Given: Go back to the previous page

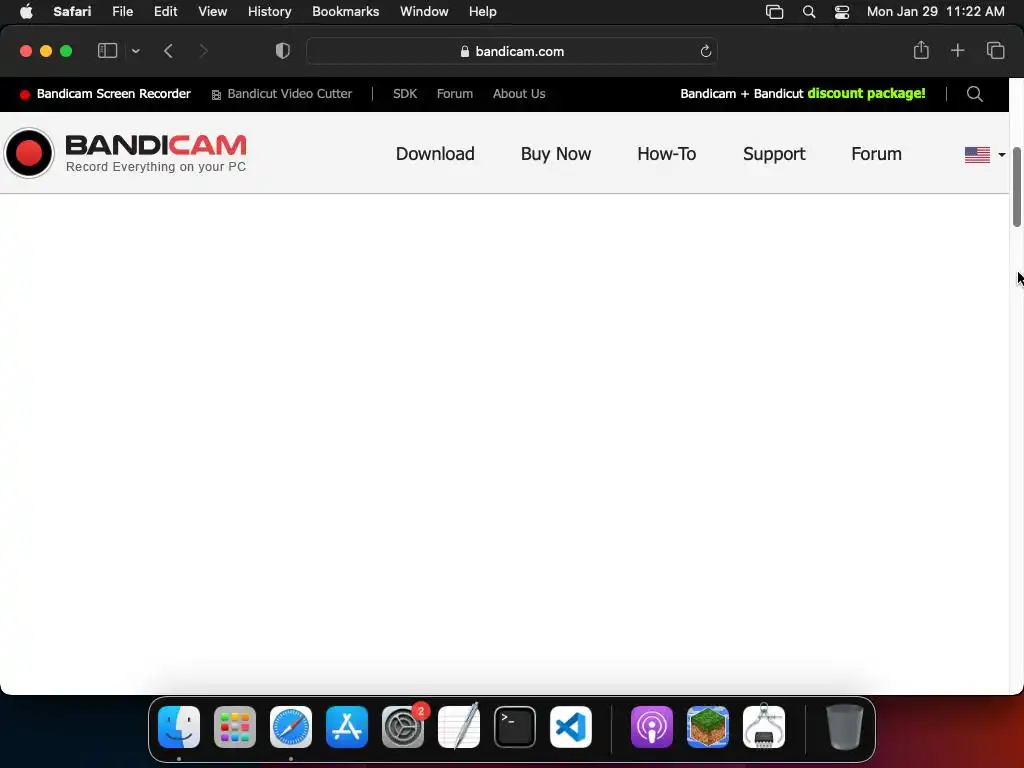Looking at the screenshot, I should coord(168,51).
